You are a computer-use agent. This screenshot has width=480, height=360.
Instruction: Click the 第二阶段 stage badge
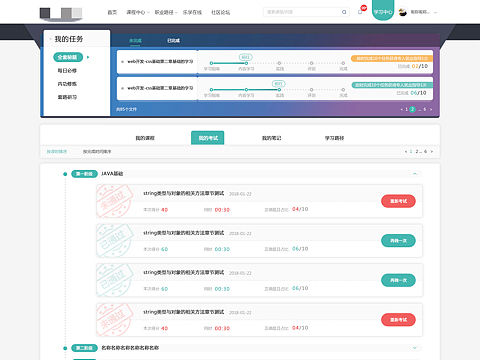[84, 348]
